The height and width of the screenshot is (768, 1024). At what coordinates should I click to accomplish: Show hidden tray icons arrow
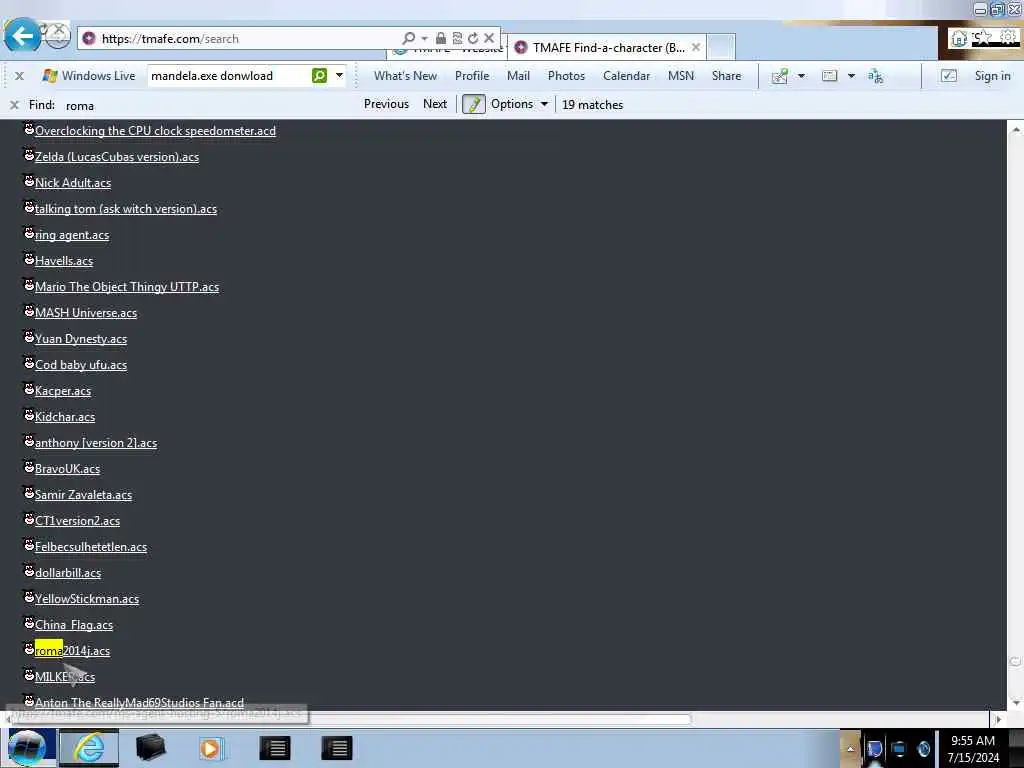[x=850, y=748]
